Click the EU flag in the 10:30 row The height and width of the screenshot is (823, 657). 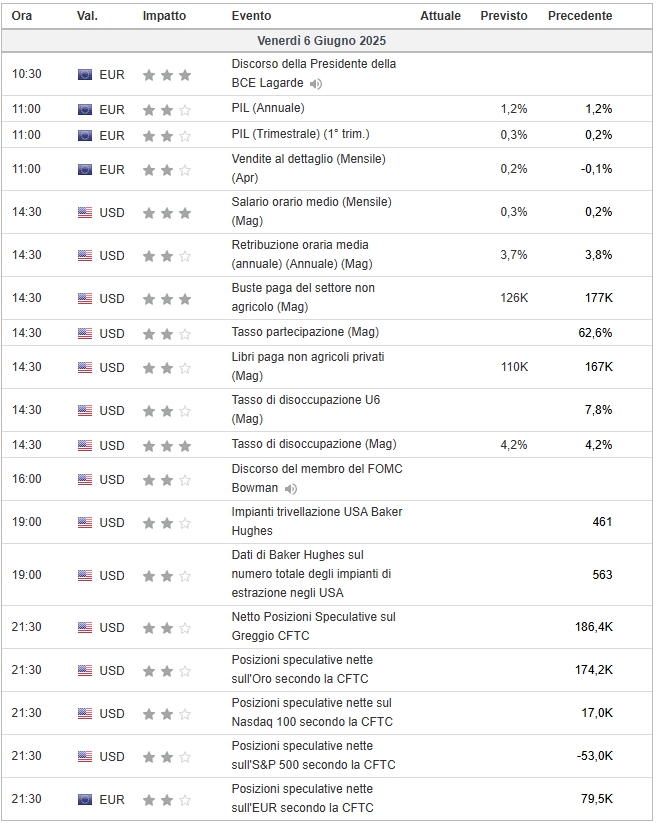click(84, 75)
